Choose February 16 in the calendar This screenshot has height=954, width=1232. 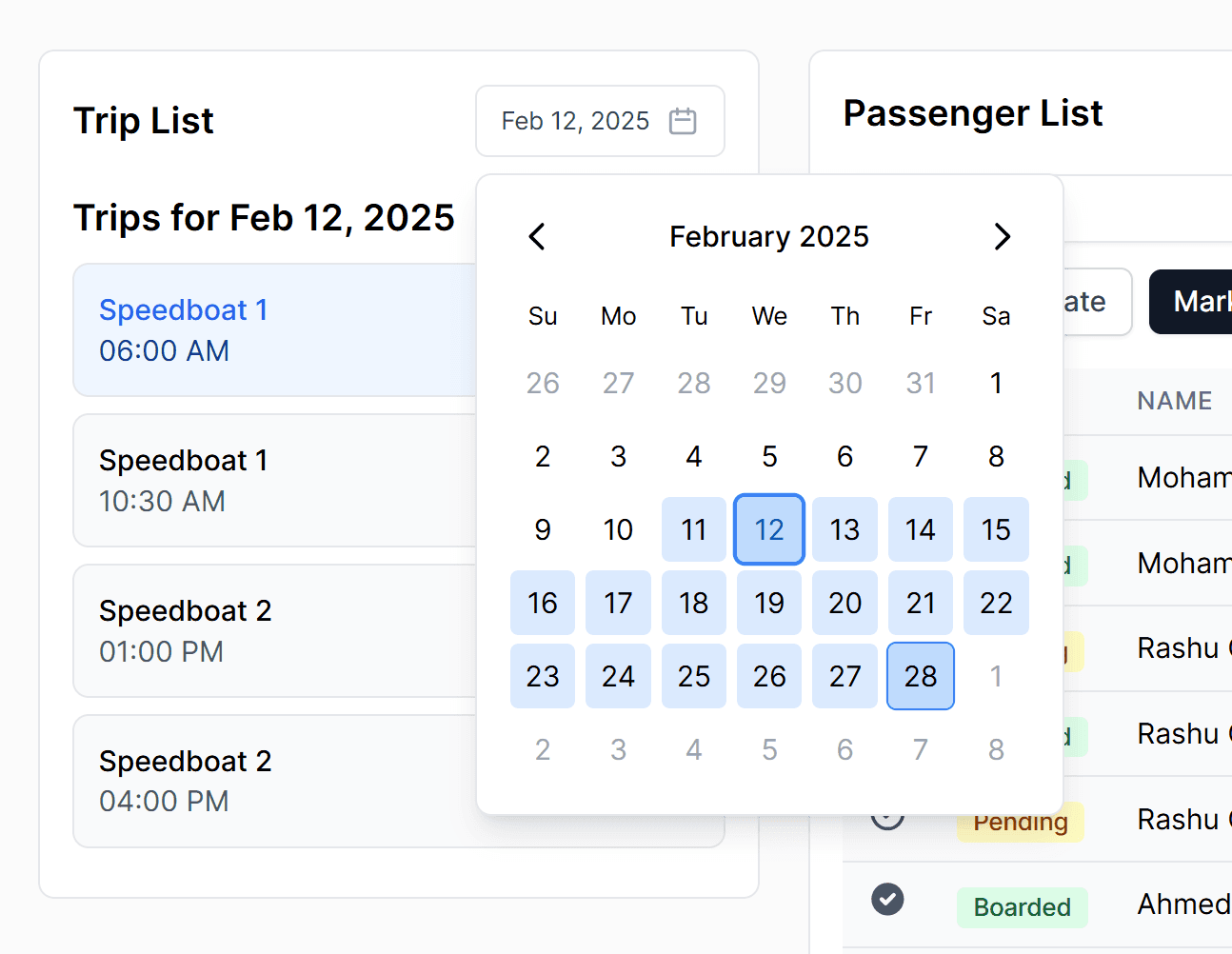pyautogui.click(x=543, y=603)
